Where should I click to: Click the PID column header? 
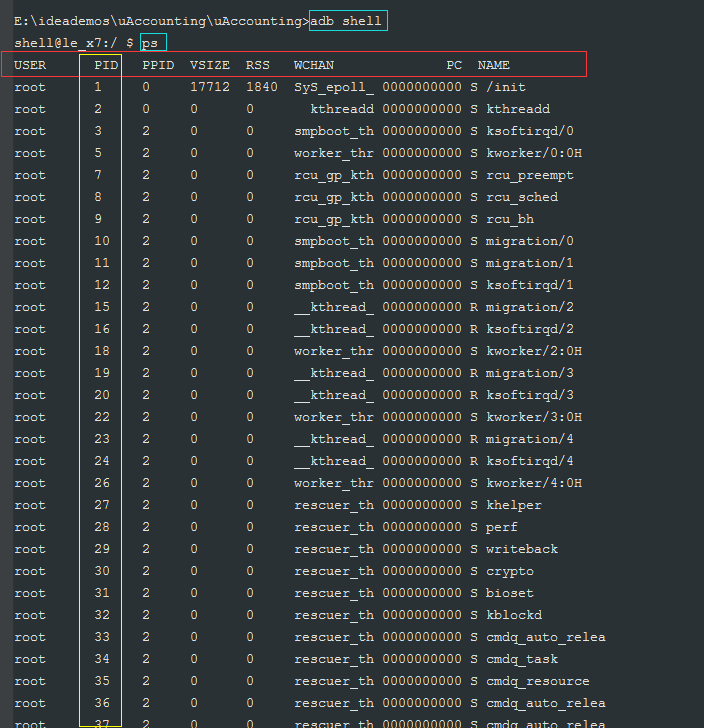[x=106, y=65]
